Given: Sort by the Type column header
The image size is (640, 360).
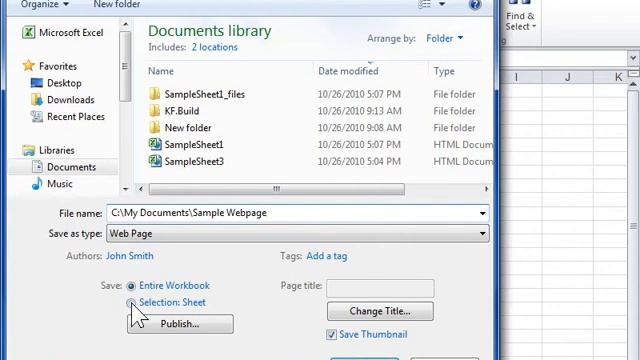Looking at the screenshot, I should pyautogui.click(x=444, y=71).
